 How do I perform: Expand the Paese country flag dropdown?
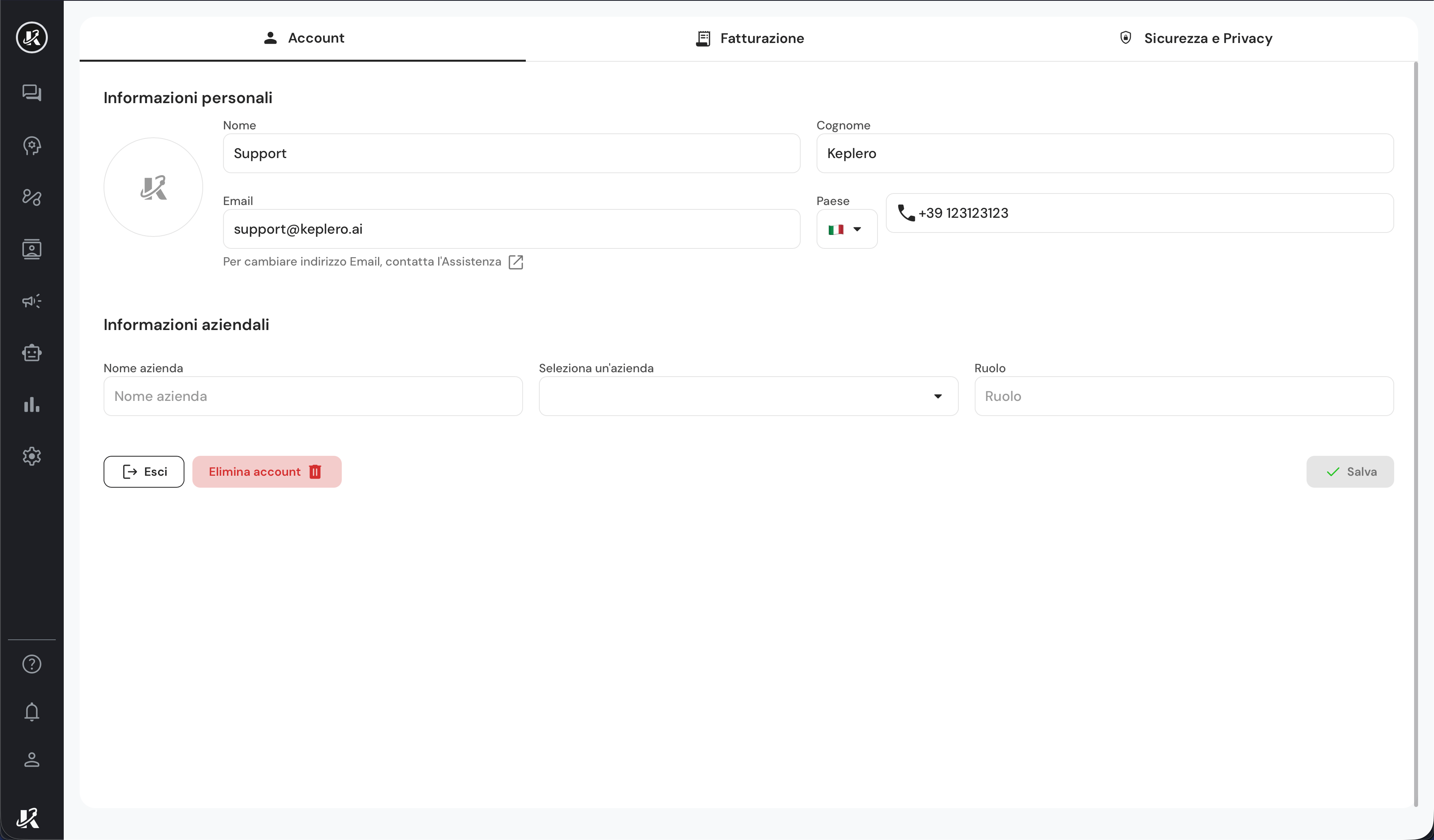click(846, 229)
